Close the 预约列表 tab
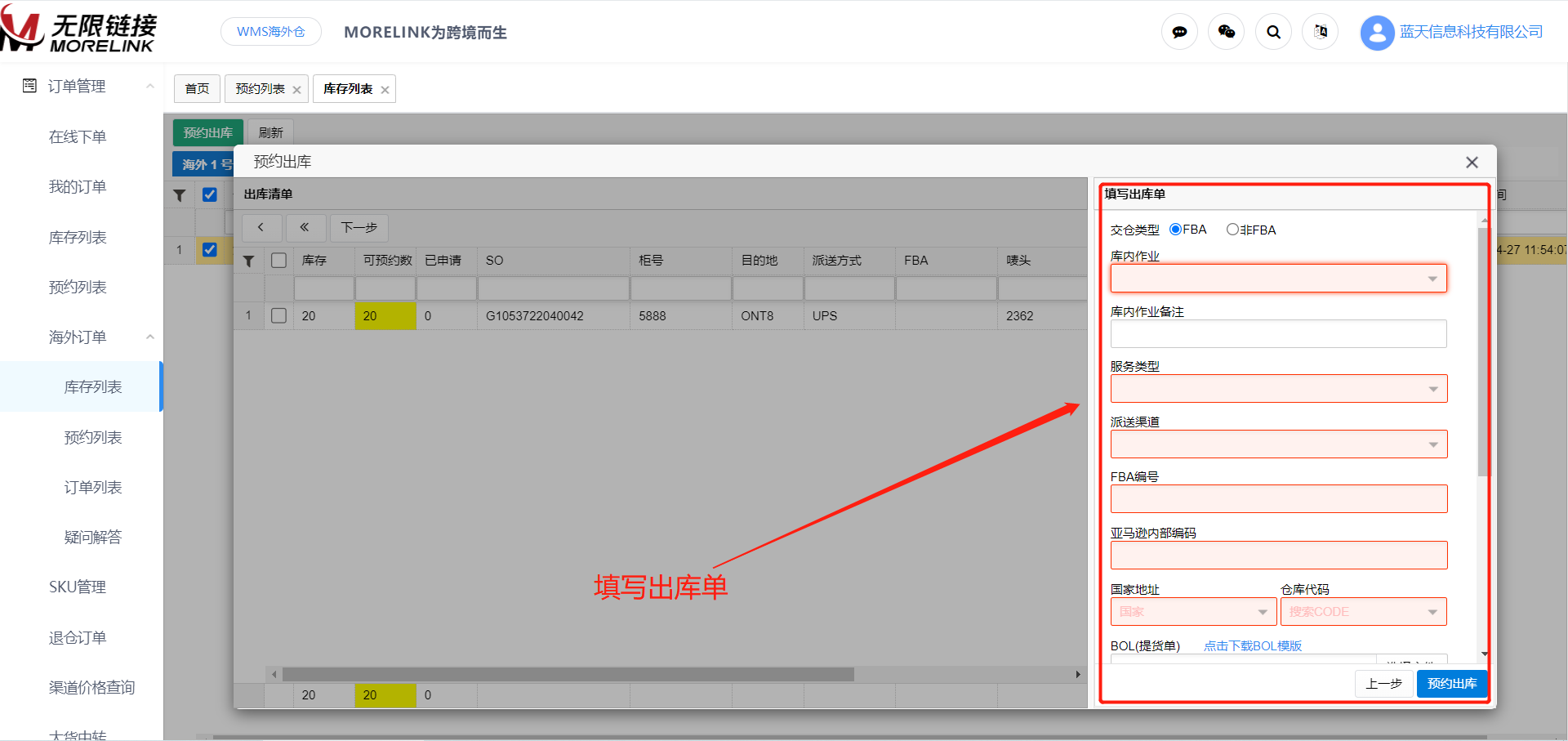The width and height of the screenshot is (1568, 741). coord(296,90)
